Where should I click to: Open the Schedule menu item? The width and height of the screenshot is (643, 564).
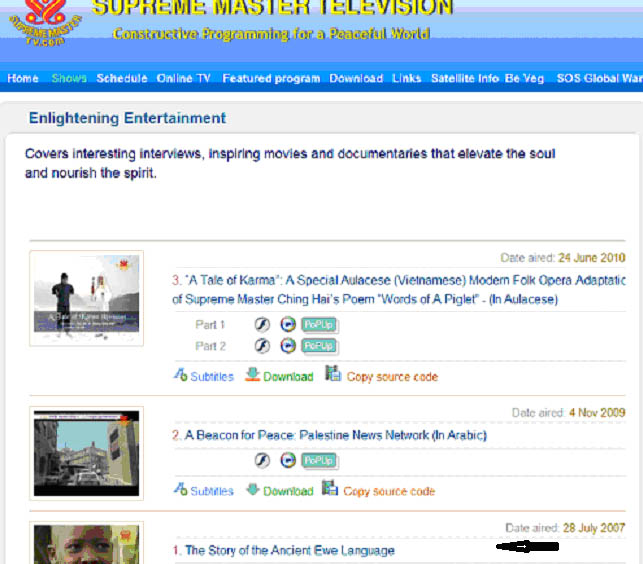tap(122, 78)
